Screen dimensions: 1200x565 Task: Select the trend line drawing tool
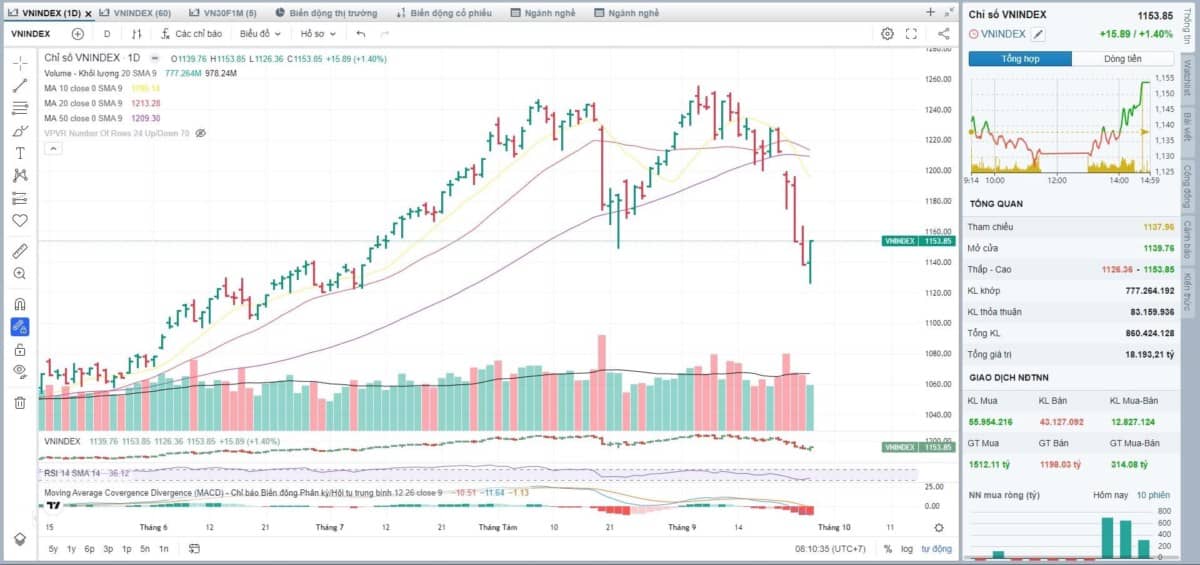click(x=20, y=85)
